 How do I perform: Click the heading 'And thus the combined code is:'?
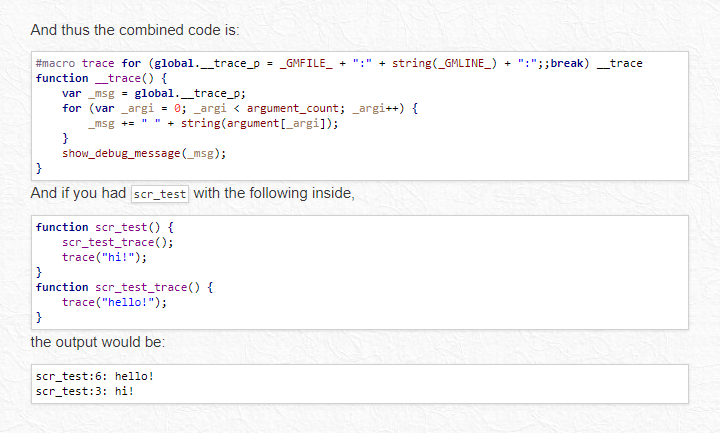[x=135, y=30]
